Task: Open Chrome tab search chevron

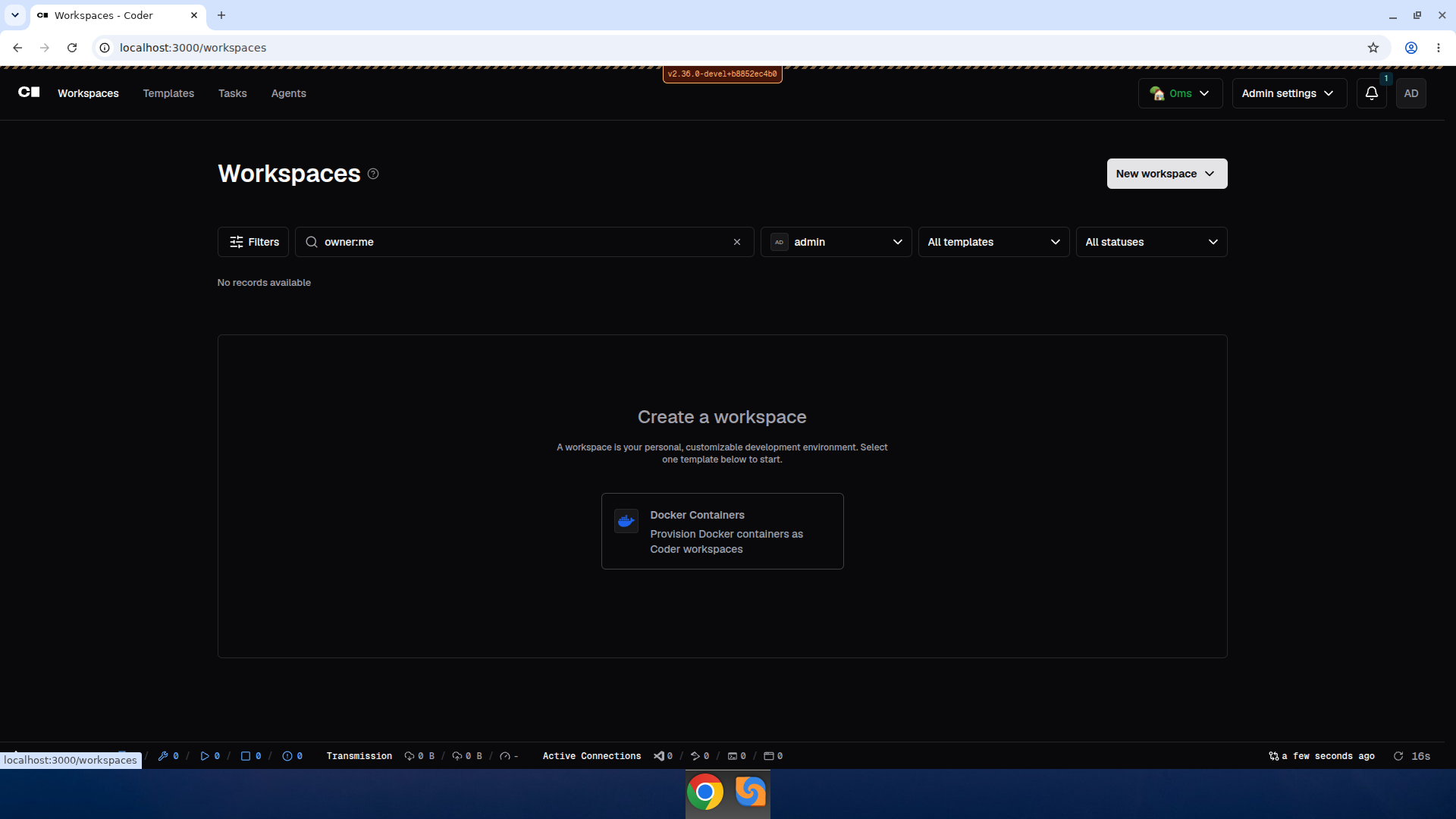Action: 15,15
